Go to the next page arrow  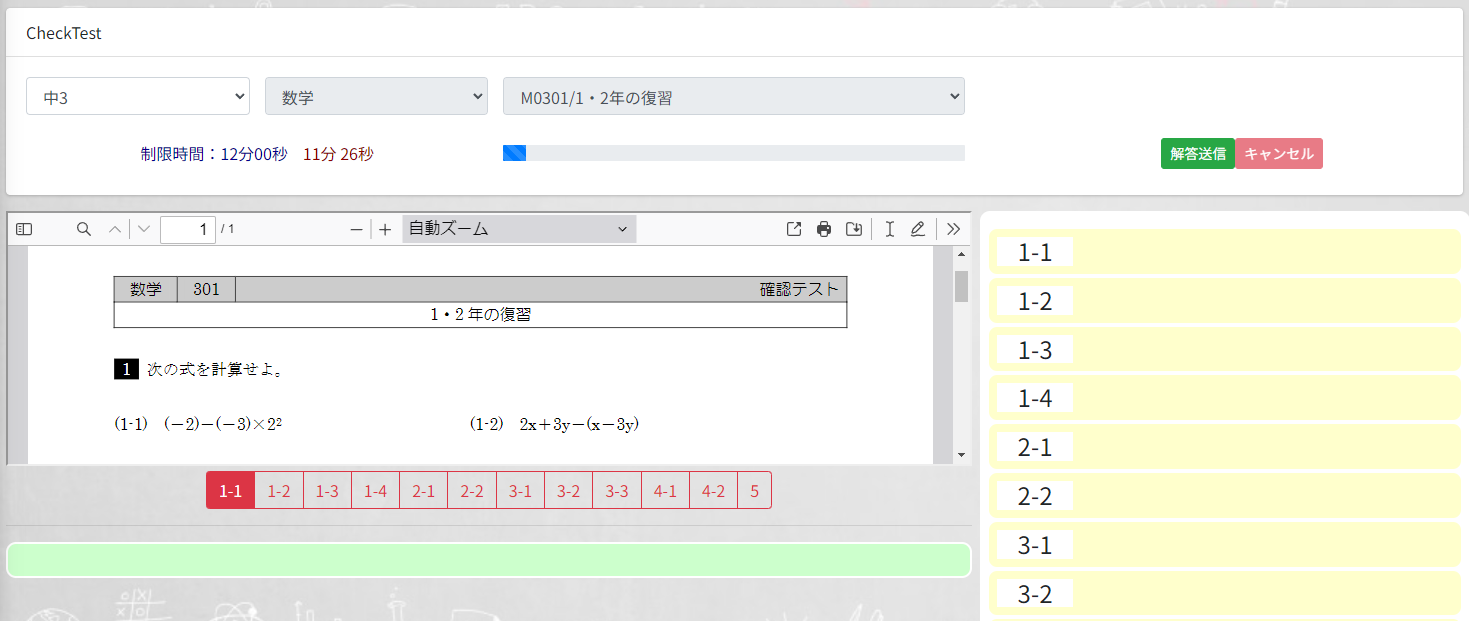pos(143,229)
